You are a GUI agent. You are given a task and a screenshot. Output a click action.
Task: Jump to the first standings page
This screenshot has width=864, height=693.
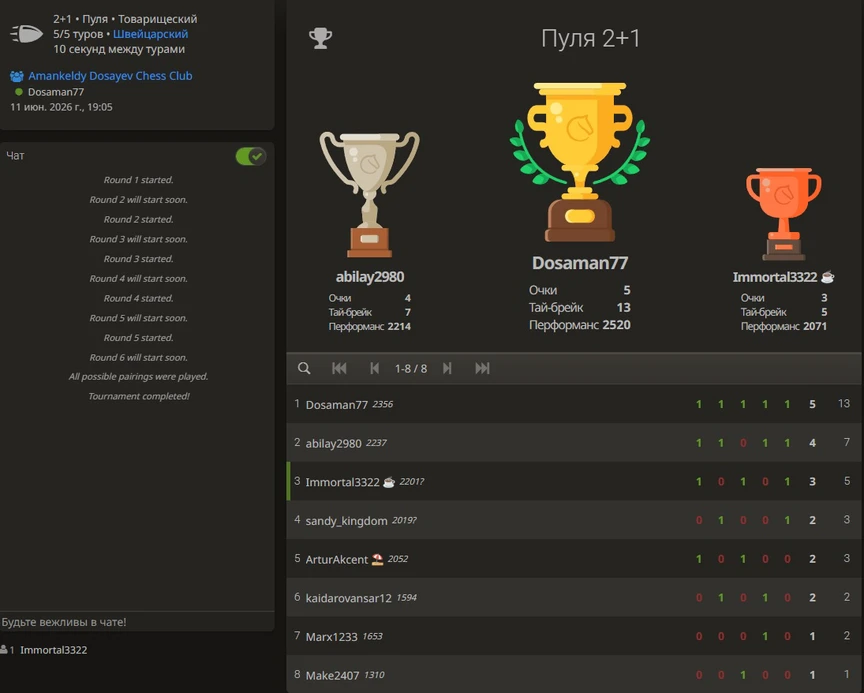[x=339, y=368]
